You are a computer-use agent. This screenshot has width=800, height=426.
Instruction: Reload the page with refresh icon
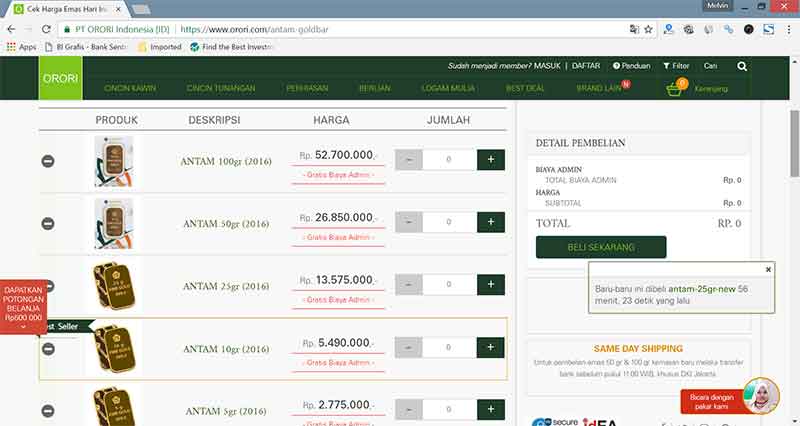[46, 30]
